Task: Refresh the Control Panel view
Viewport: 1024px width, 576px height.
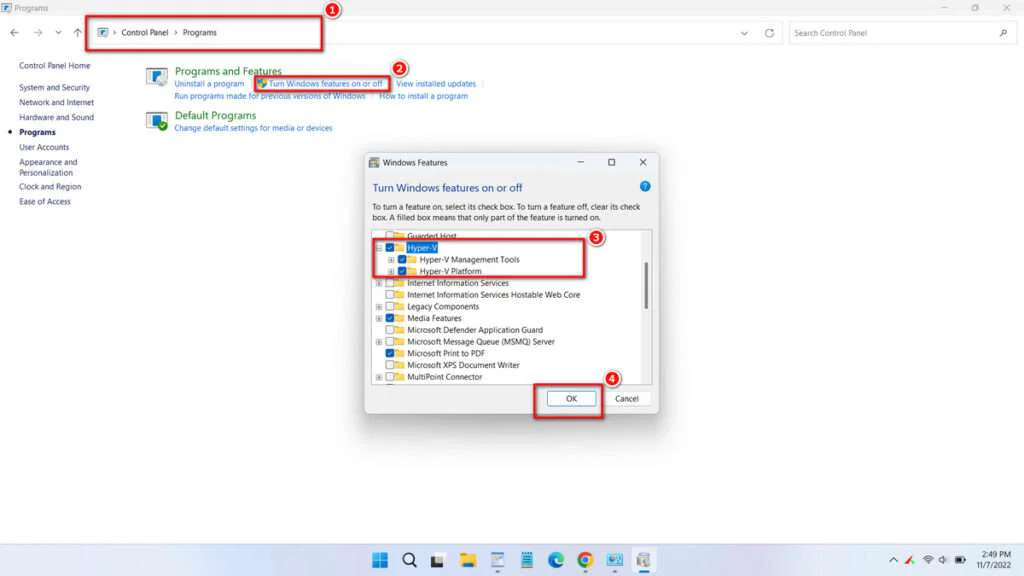Action: (x=768, y=32)
